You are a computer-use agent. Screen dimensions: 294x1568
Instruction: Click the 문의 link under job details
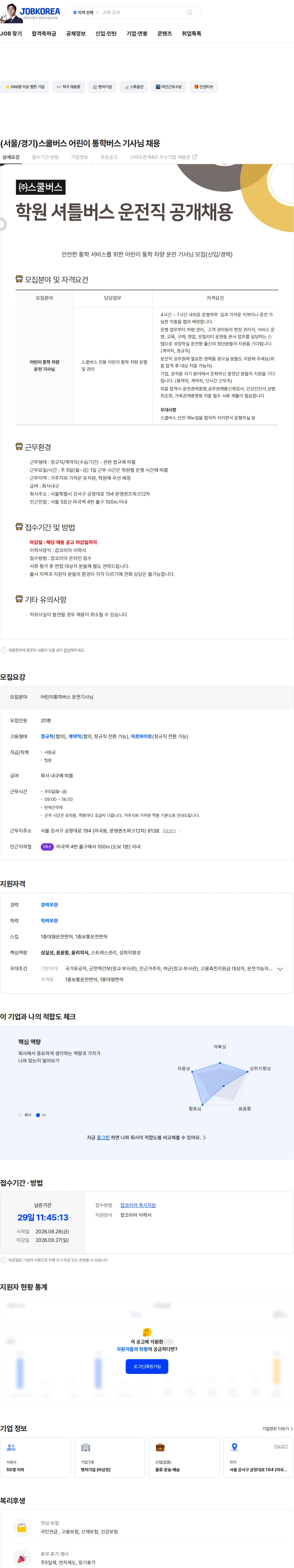(66, 650)
